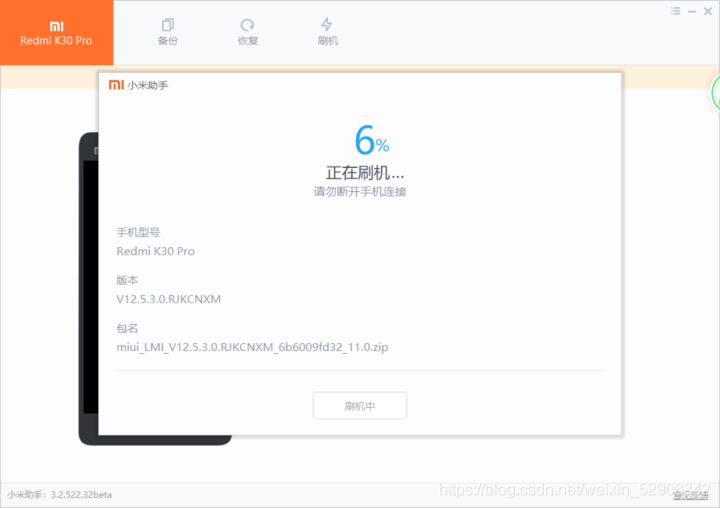Click the 版本 label
Image resolution: width=720 pixels, height=508 pixels.
coord(127,280)
